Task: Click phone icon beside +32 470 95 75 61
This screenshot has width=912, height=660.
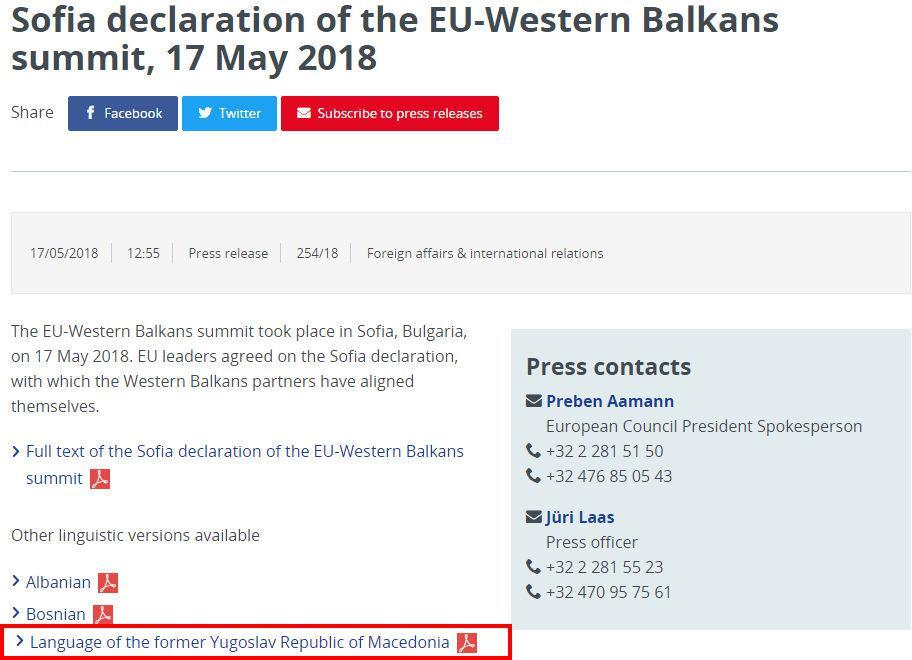Action: (534, 592)
